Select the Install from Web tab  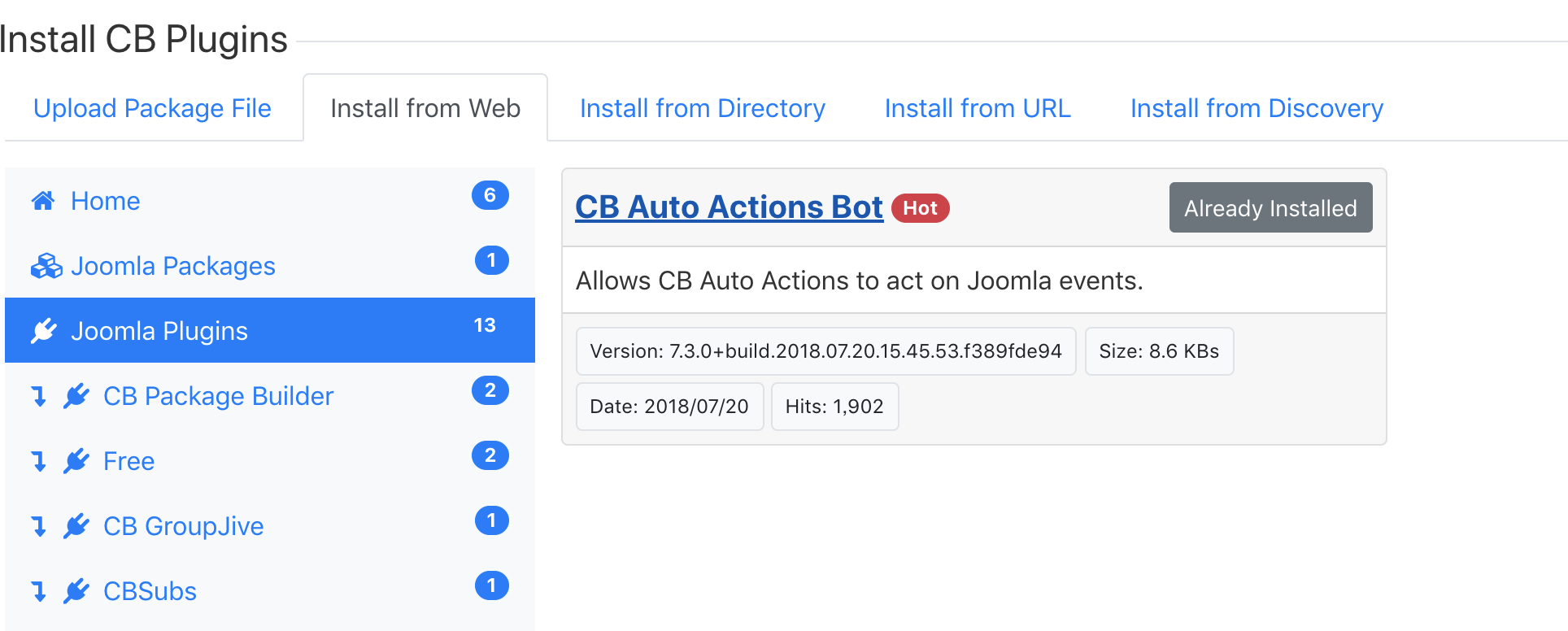coord(425,108)
